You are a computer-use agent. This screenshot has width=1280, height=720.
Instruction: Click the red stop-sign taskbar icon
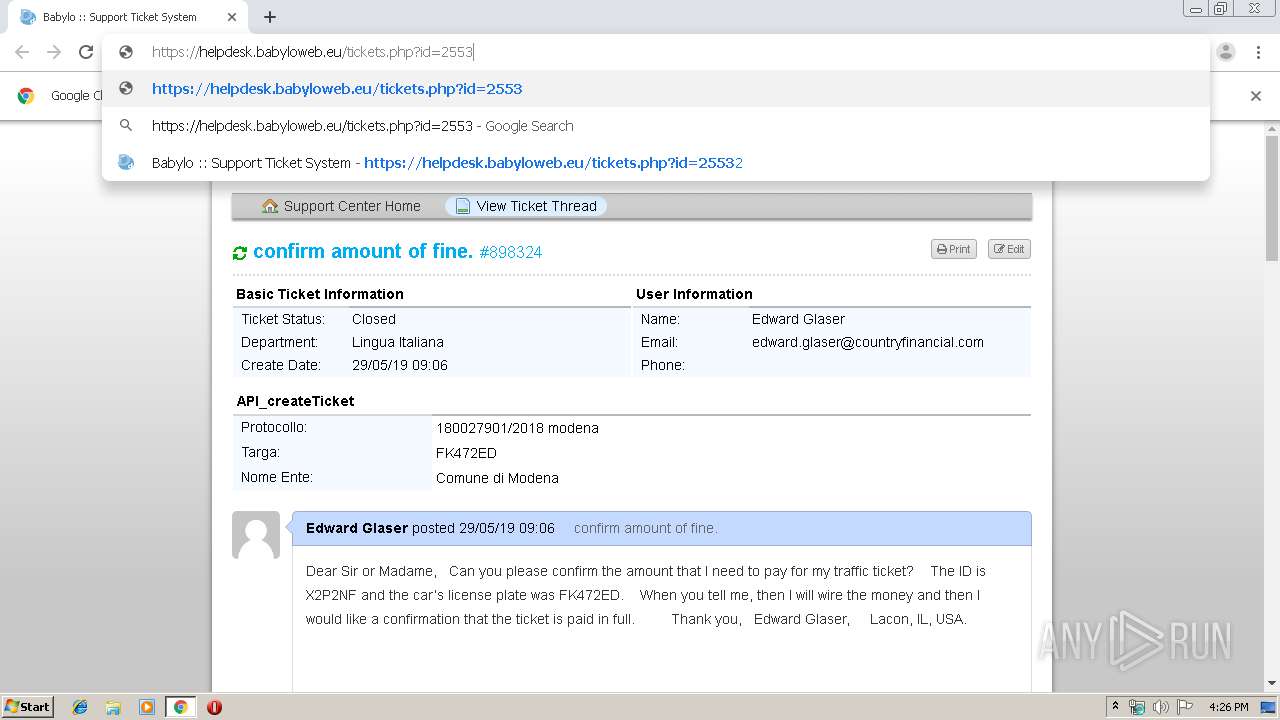tap(214, 707)
